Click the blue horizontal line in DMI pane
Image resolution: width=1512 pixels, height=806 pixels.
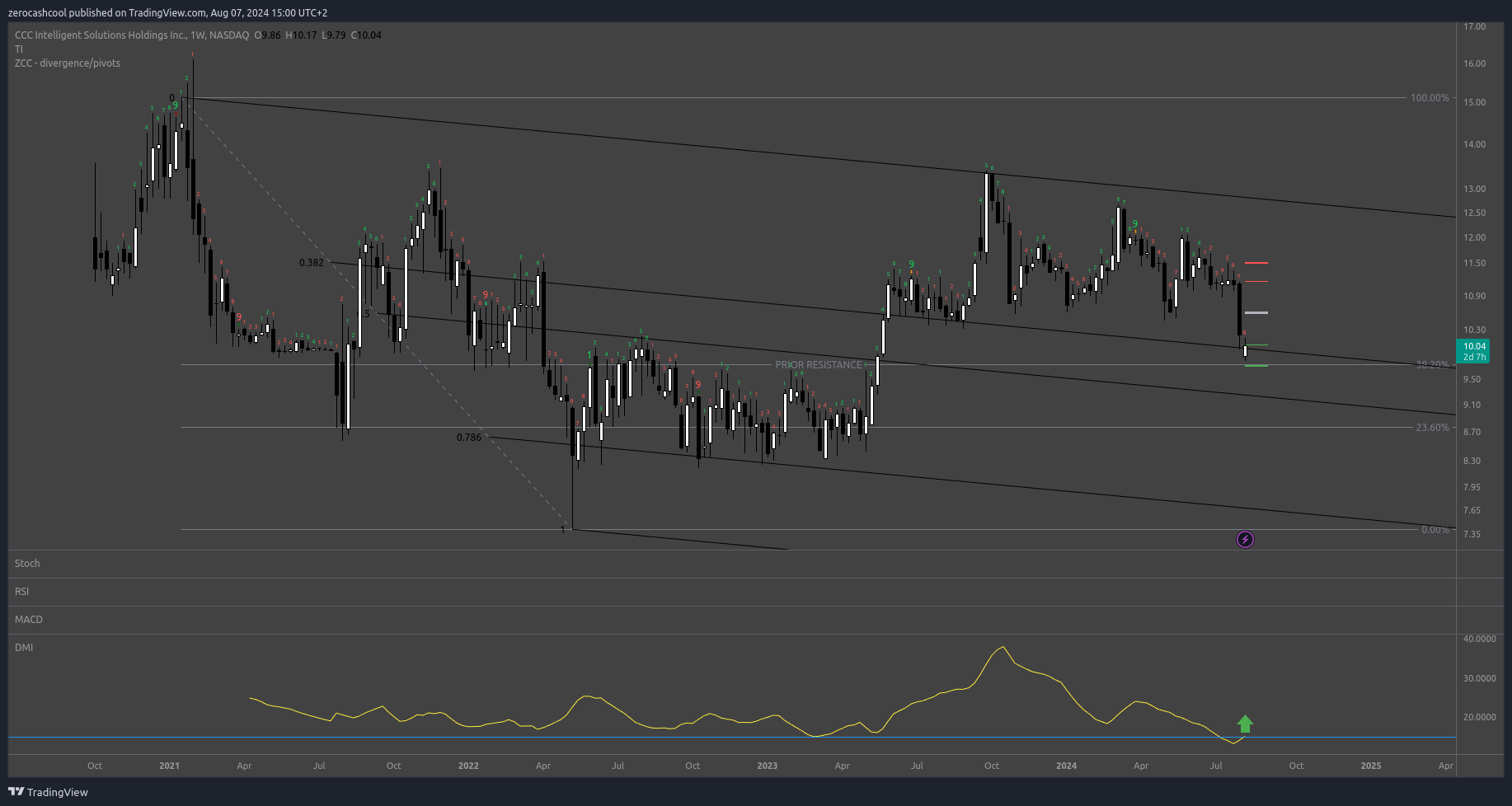coord(732,738)
